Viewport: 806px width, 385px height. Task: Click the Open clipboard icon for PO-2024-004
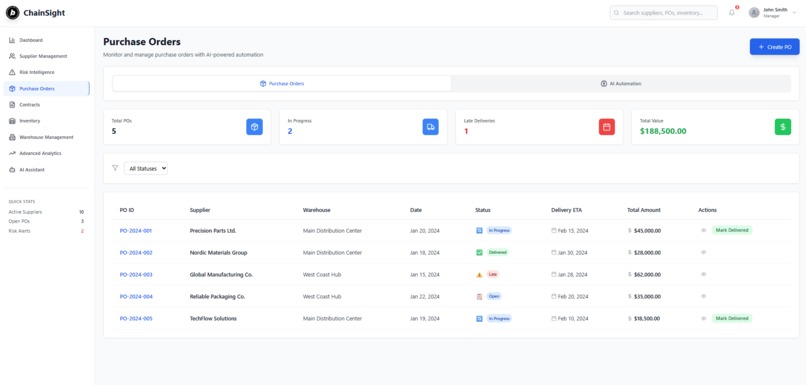(480, 297)
